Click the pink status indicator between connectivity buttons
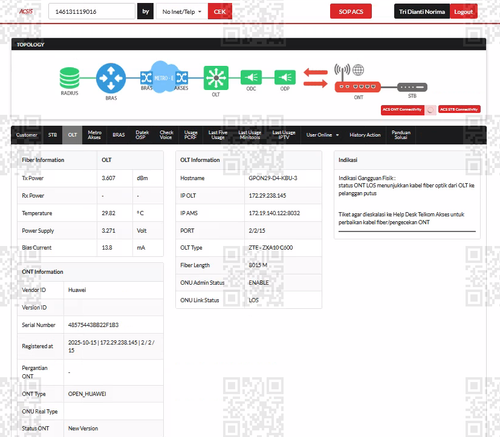500x437 pixels. [431, 110]
